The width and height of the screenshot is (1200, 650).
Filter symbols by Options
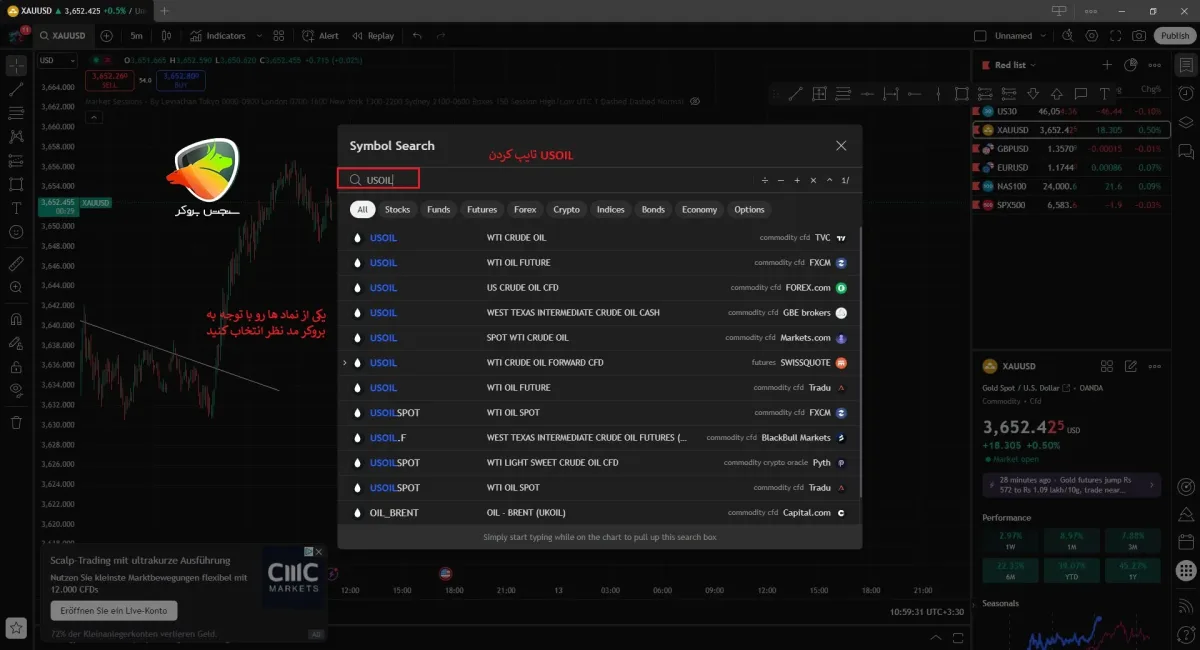pos(749,210)
